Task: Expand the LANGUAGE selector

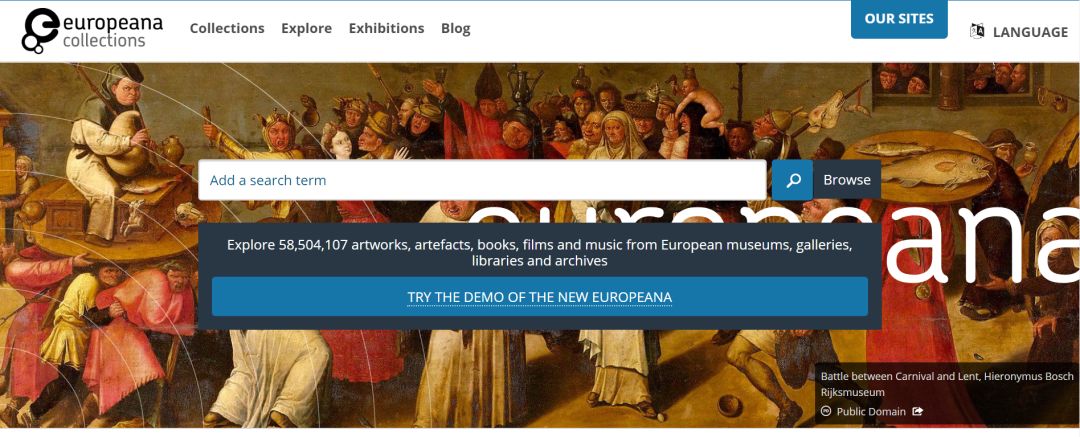Action: click(1030, 32)
